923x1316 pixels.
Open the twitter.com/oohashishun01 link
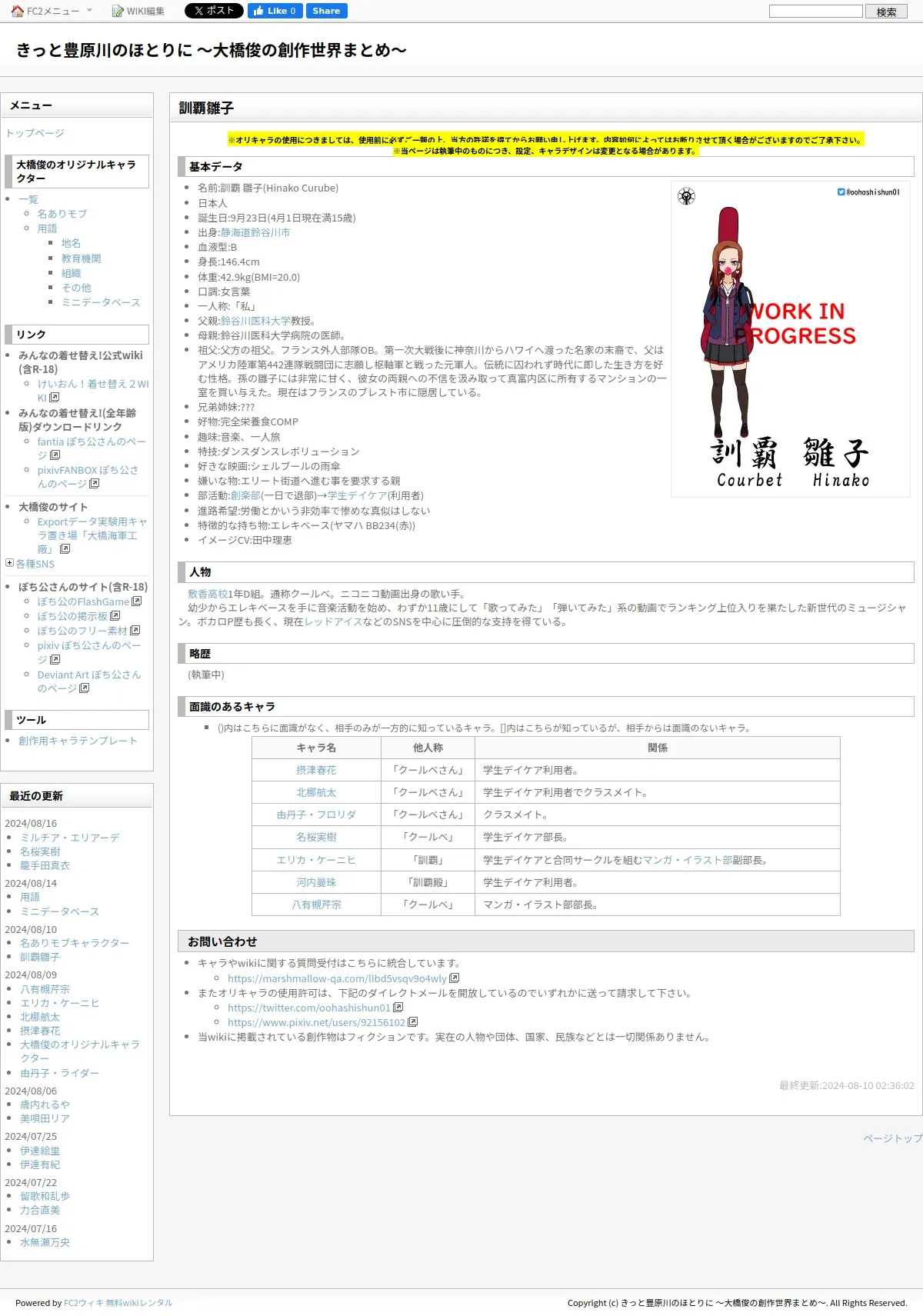tap(309, 1008)
